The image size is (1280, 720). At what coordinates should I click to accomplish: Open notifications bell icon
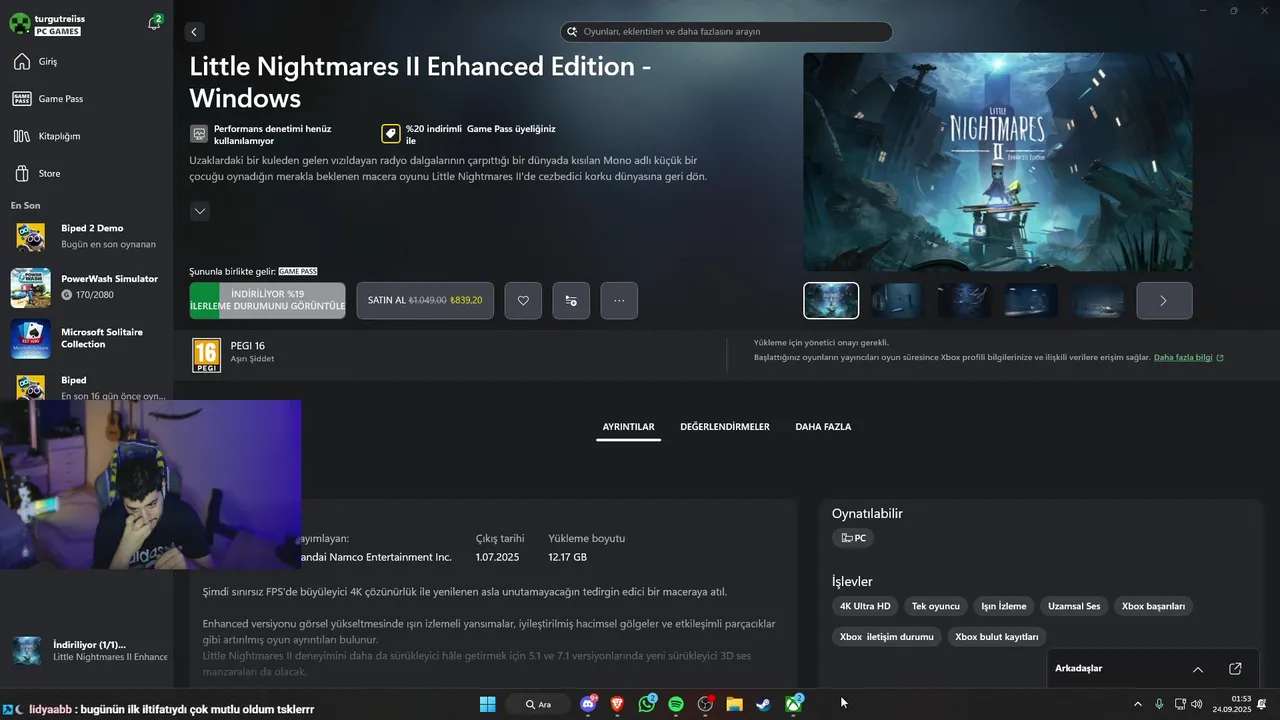pos(154,23)
